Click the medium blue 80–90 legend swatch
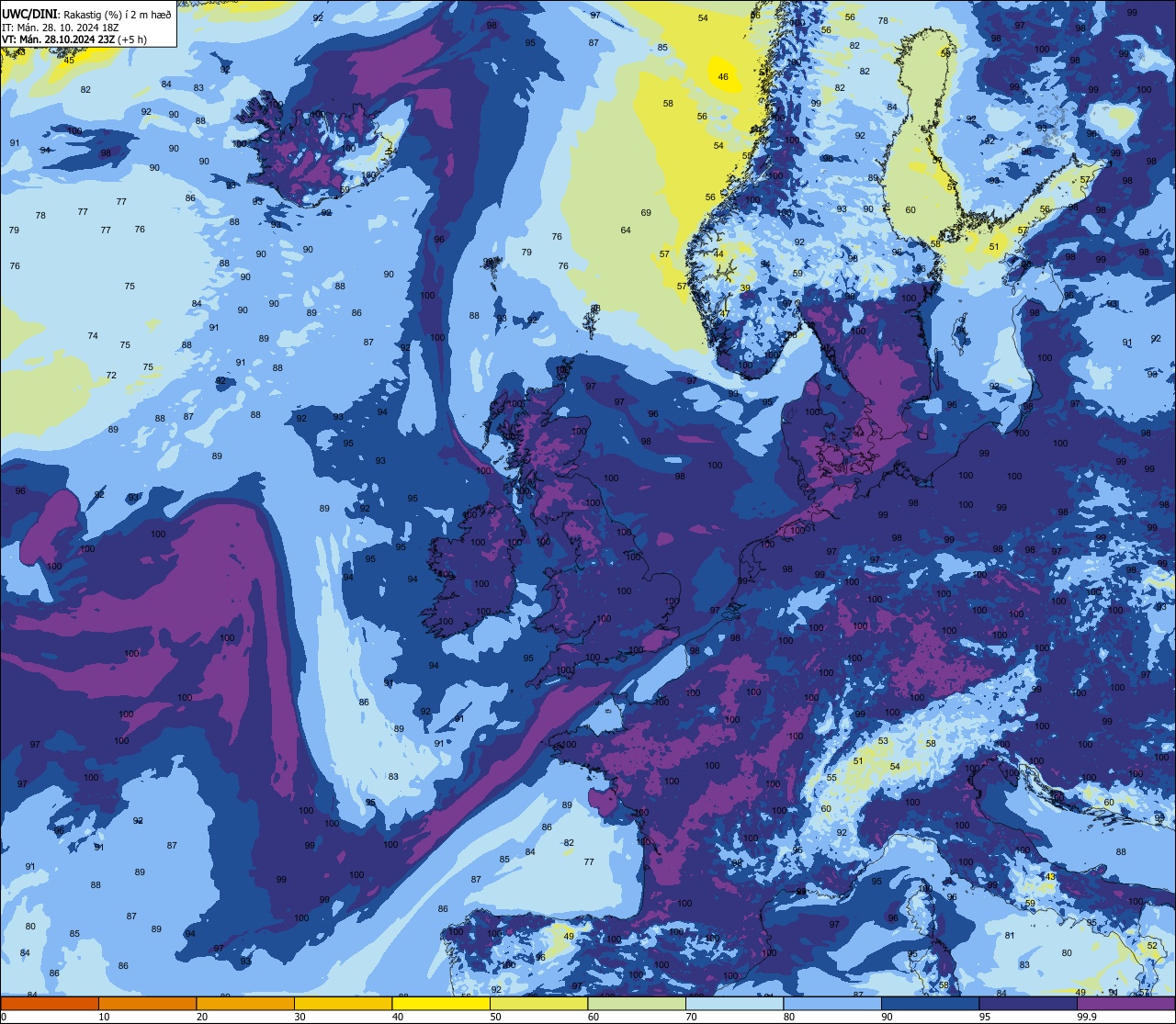1176x1024 pixels. [832, 1003]
